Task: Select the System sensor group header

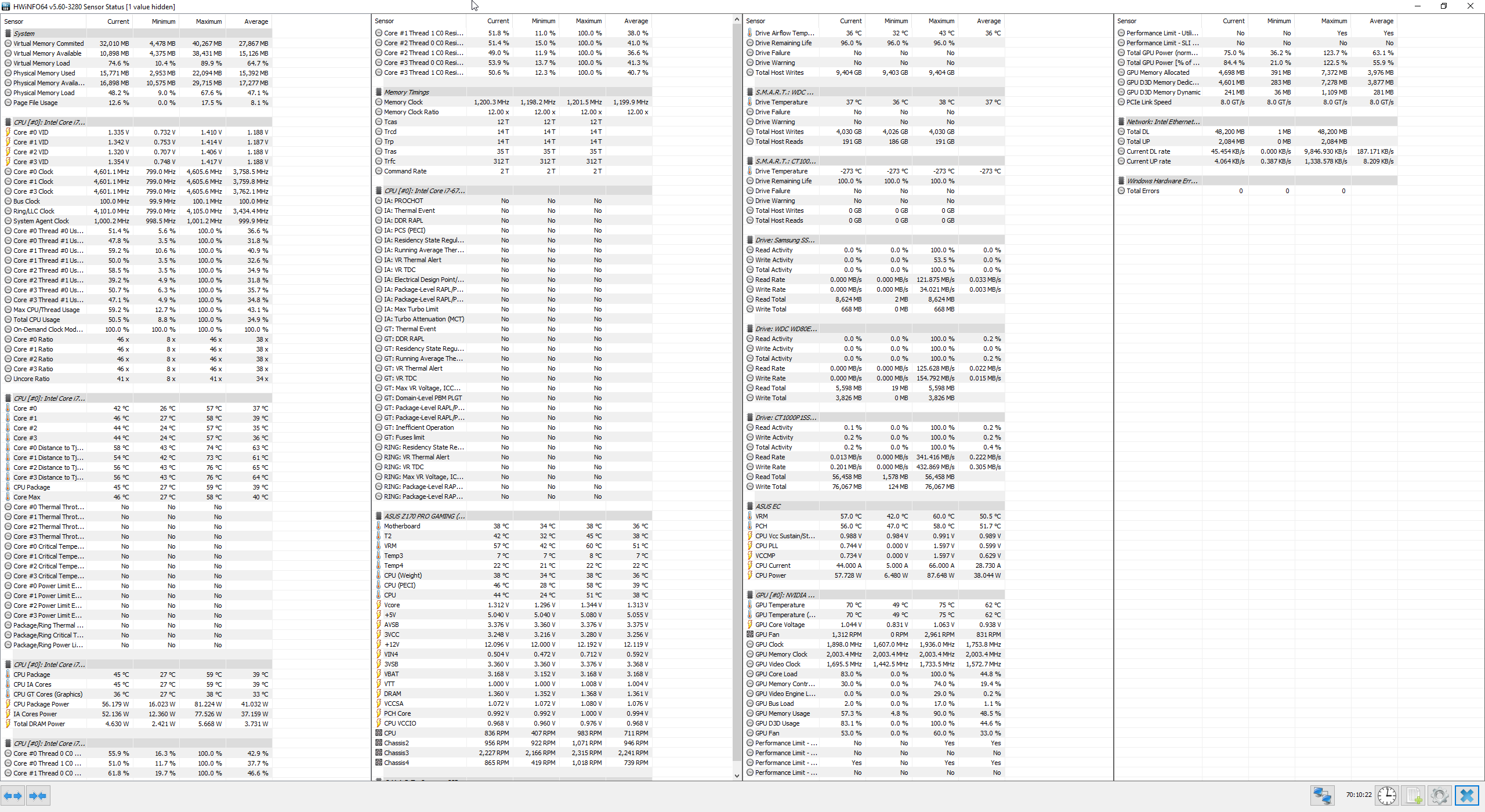Action: pyautogui.click(x=24, y=34)
